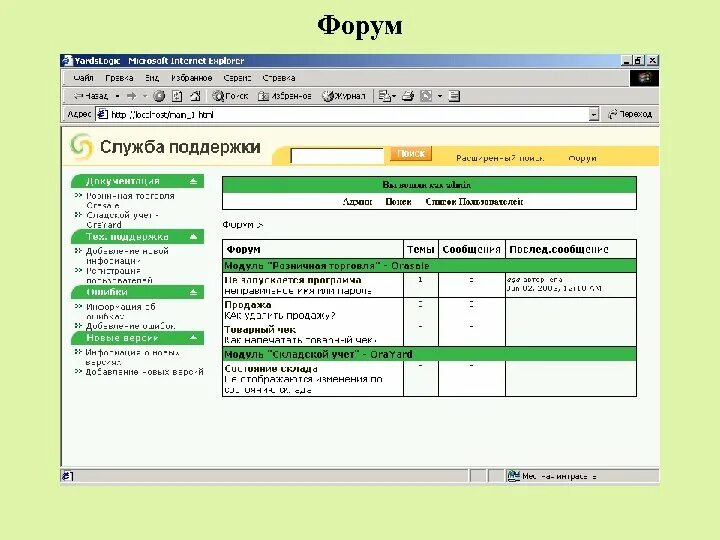The image size is (720, 540).
Task: Open the Журнал history toolbar button
Action: pos(344,96)
